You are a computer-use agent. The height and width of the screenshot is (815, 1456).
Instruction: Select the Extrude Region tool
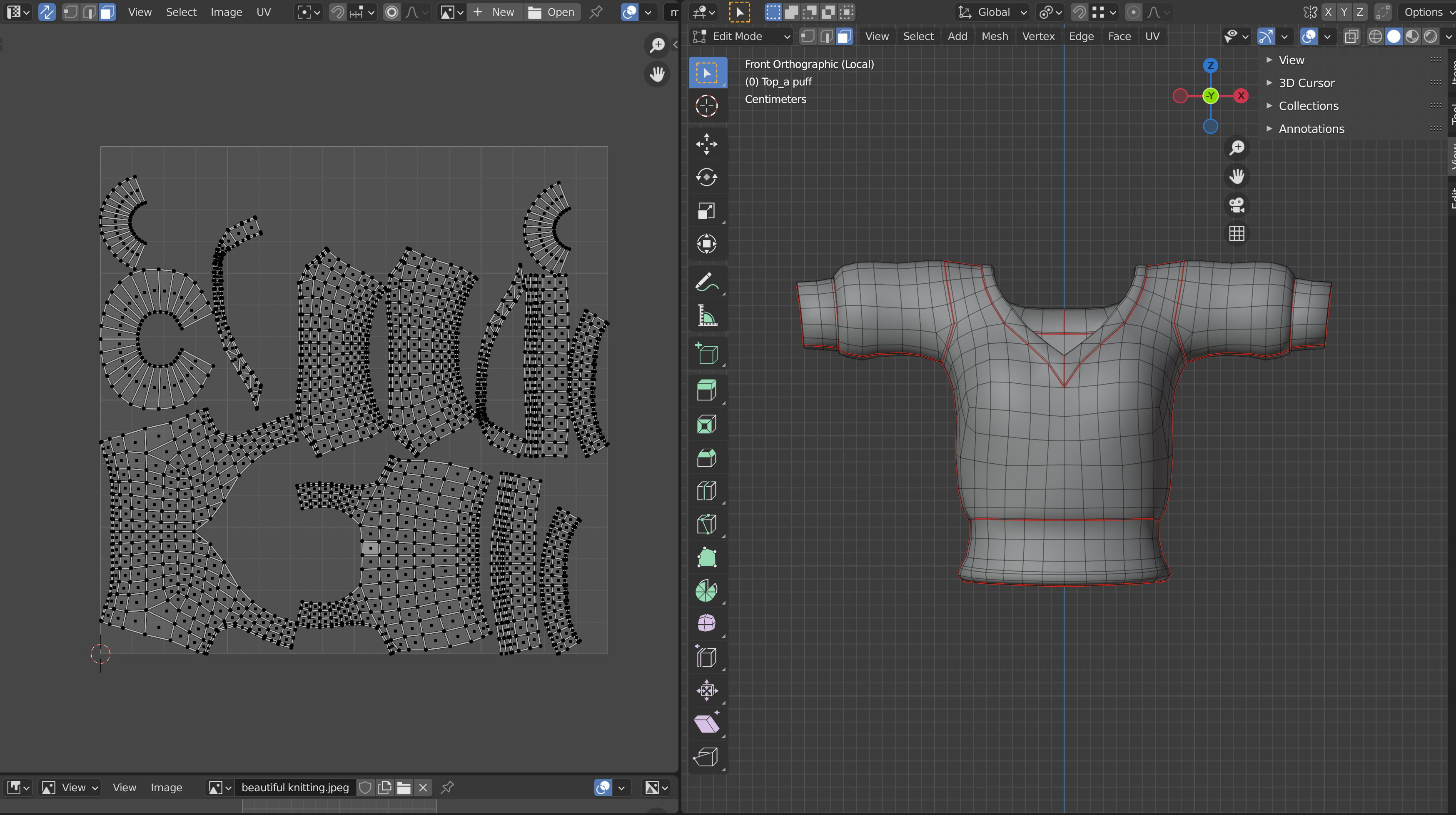[706, 390]
